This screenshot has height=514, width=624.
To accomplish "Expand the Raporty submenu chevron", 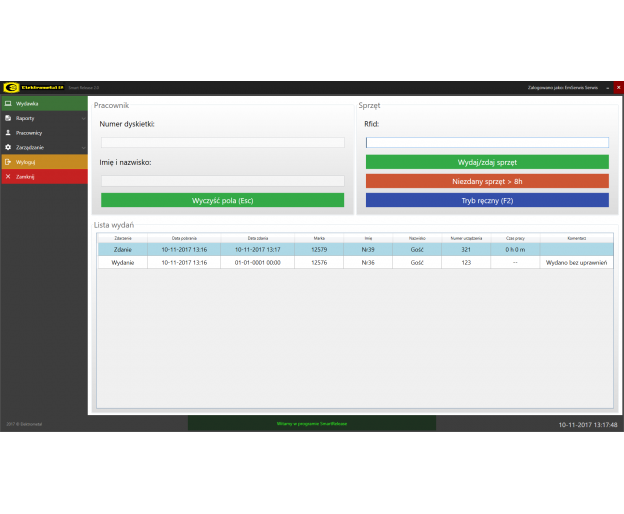I will pos(83,118).
